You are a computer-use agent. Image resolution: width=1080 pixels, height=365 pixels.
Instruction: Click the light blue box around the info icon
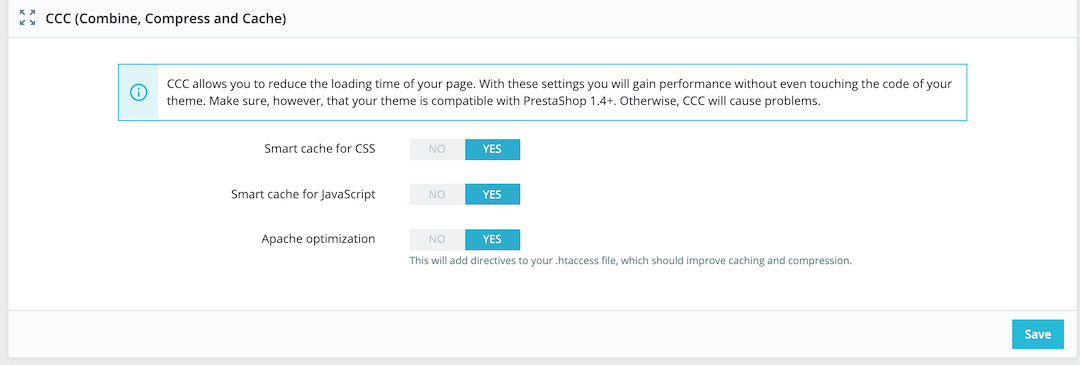(138, 92)
